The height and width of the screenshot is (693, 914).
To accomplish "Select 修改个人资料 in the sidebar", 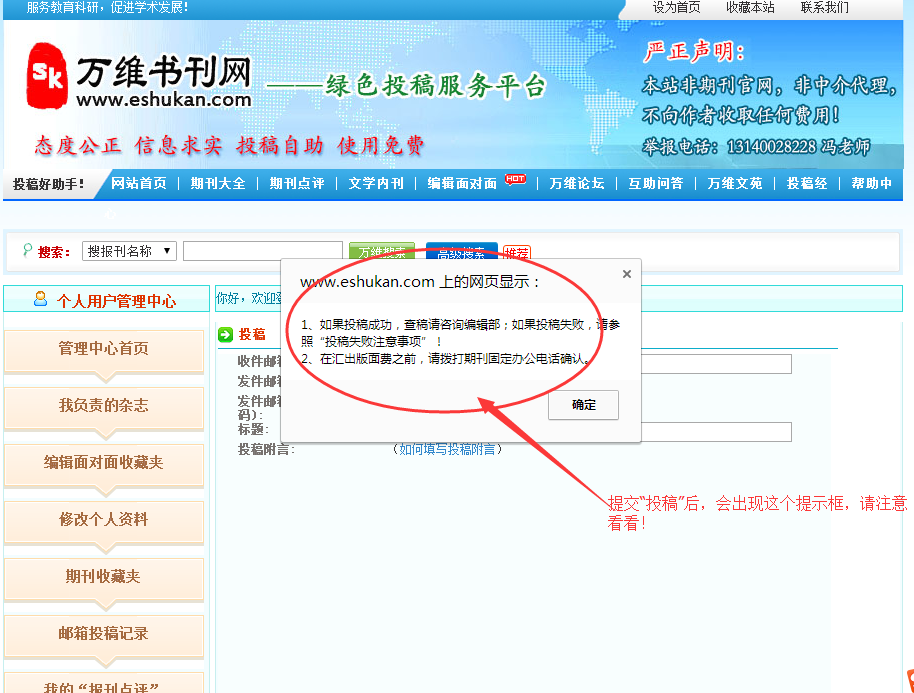I will (x=103, y=520).
